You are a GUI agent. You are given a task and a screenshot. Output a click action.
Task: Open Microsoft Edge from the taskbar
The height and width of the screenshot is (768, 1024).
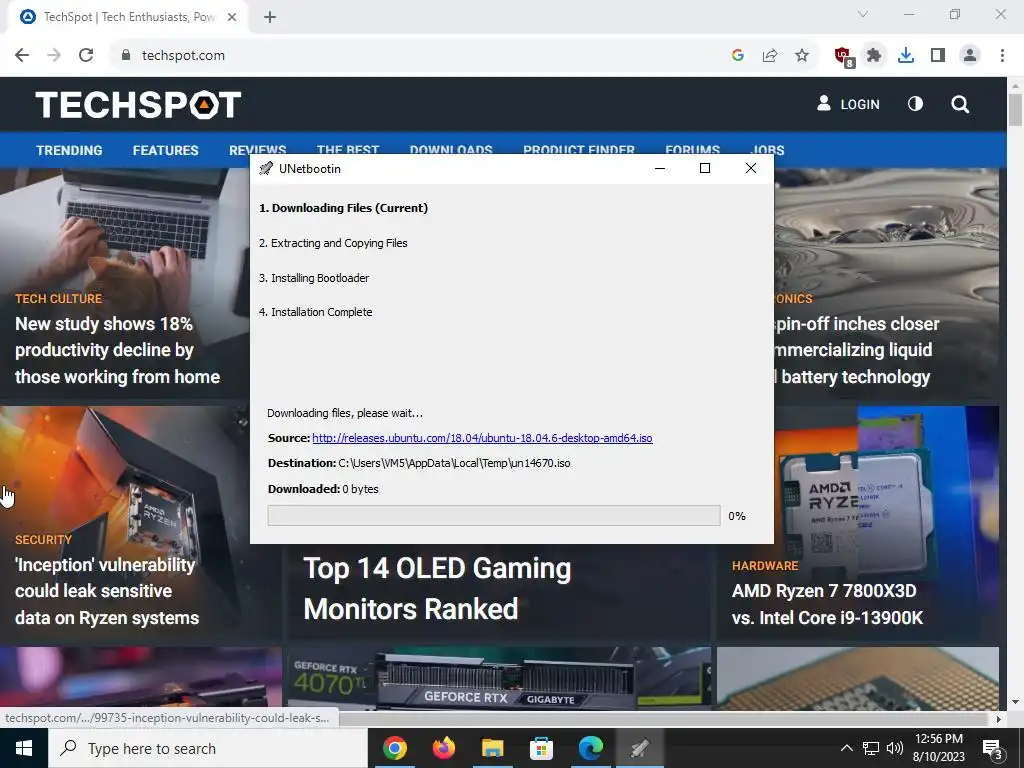coord(590,748)
